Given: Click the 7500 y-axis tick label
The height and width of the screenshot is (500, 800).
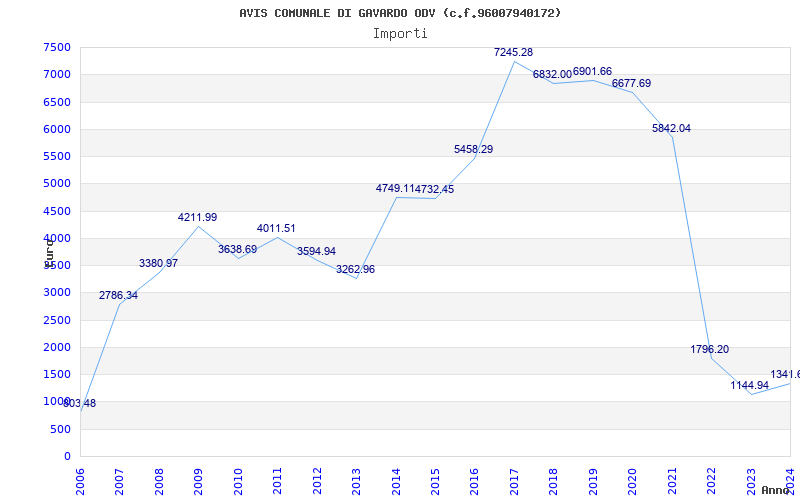Looking at the screenshot, I should pos(57,47).
